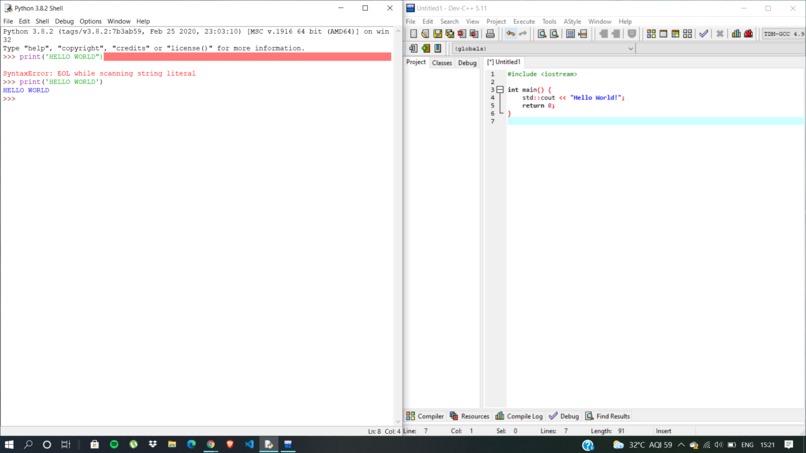Viewport: 806px width, 453px height.
Task: Open the Compile Log bottom tab
Action: pos(519,416)
